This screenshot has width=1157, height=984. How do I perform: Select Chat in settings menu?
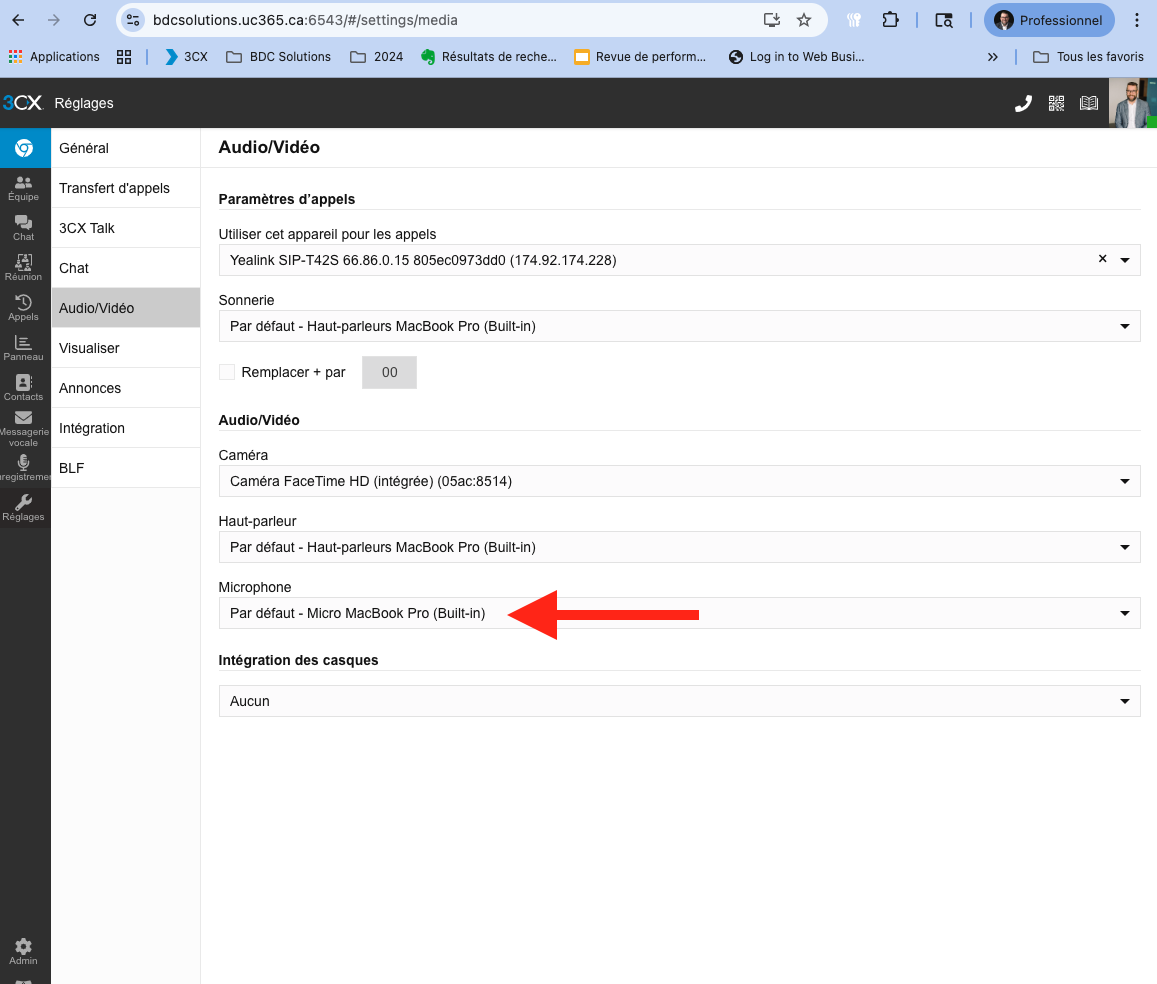click(125, 268)
